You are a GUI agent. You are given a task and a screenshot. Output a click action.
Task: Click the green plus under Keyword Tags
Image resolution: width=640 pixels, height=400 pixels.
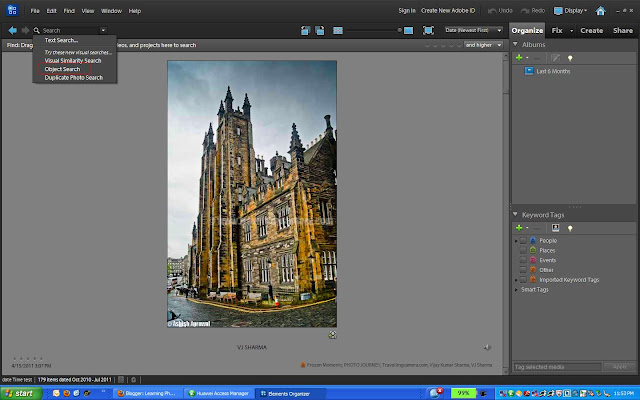click(519, 227)
